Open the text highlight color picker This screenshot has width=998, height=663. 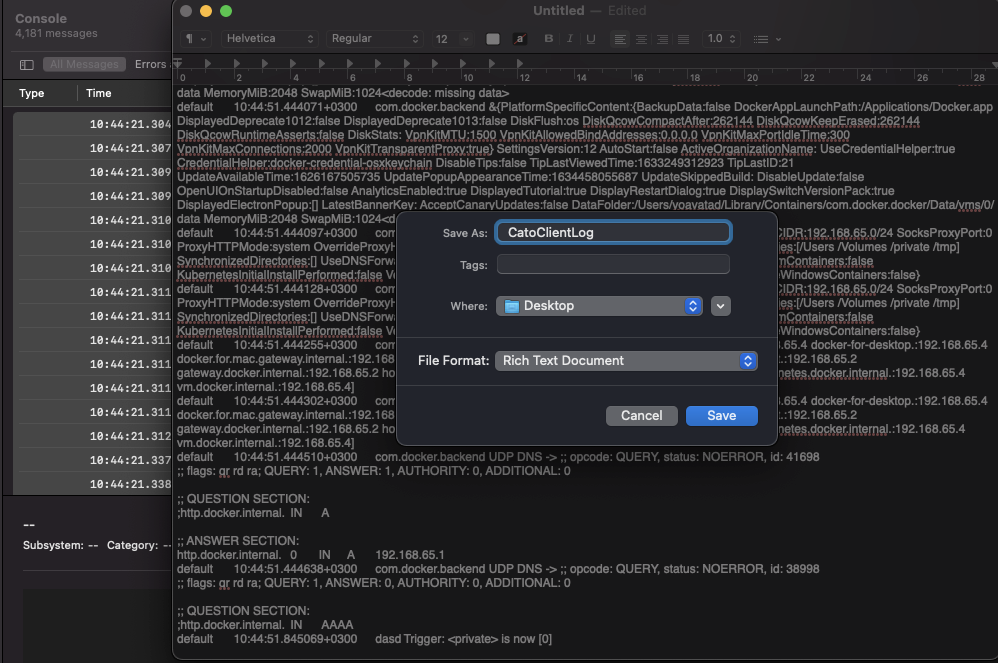click(520, 39)
